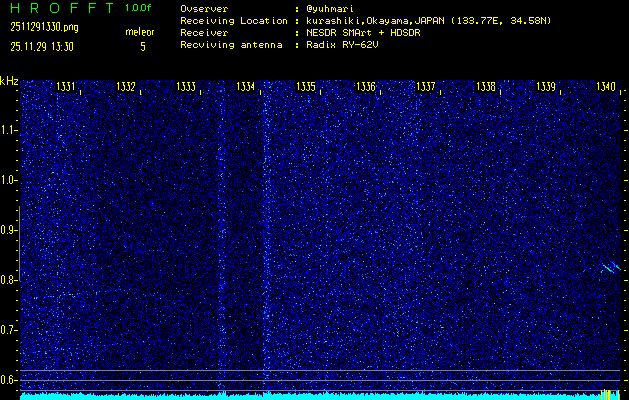Click the 1333 time axis marker

click(x=186, y=87)
